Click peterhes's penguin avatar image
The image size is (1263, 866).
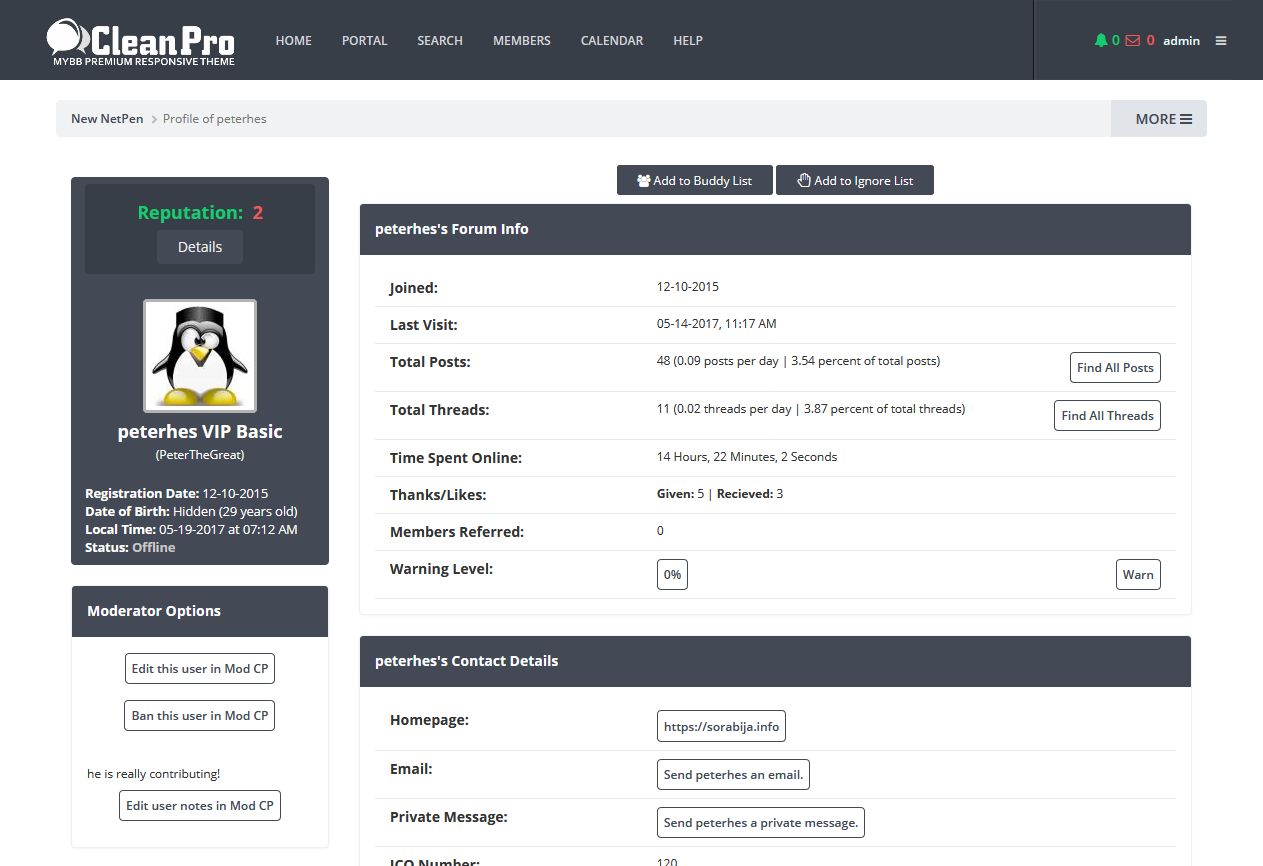coord(200,356)
